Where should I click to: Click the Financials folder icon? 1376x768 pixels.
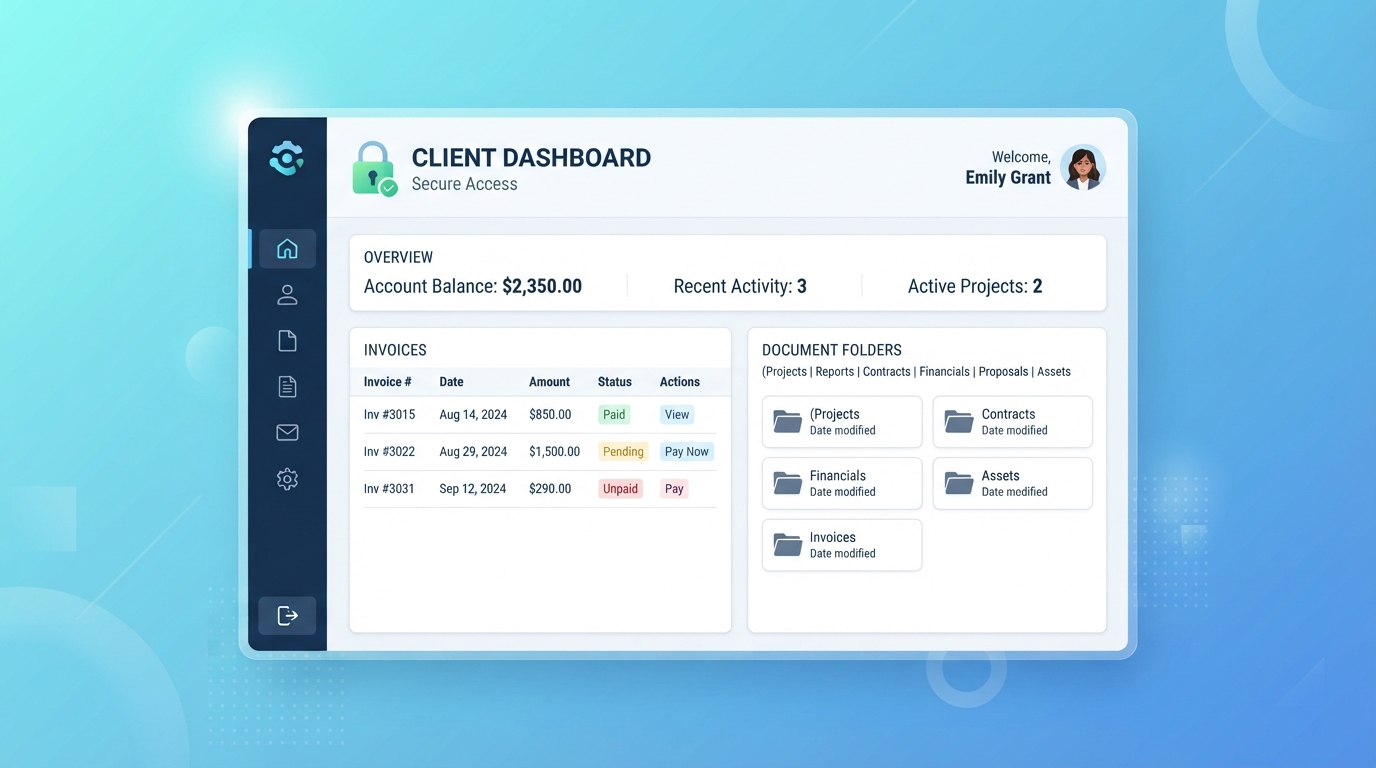(x=788, y=483)
